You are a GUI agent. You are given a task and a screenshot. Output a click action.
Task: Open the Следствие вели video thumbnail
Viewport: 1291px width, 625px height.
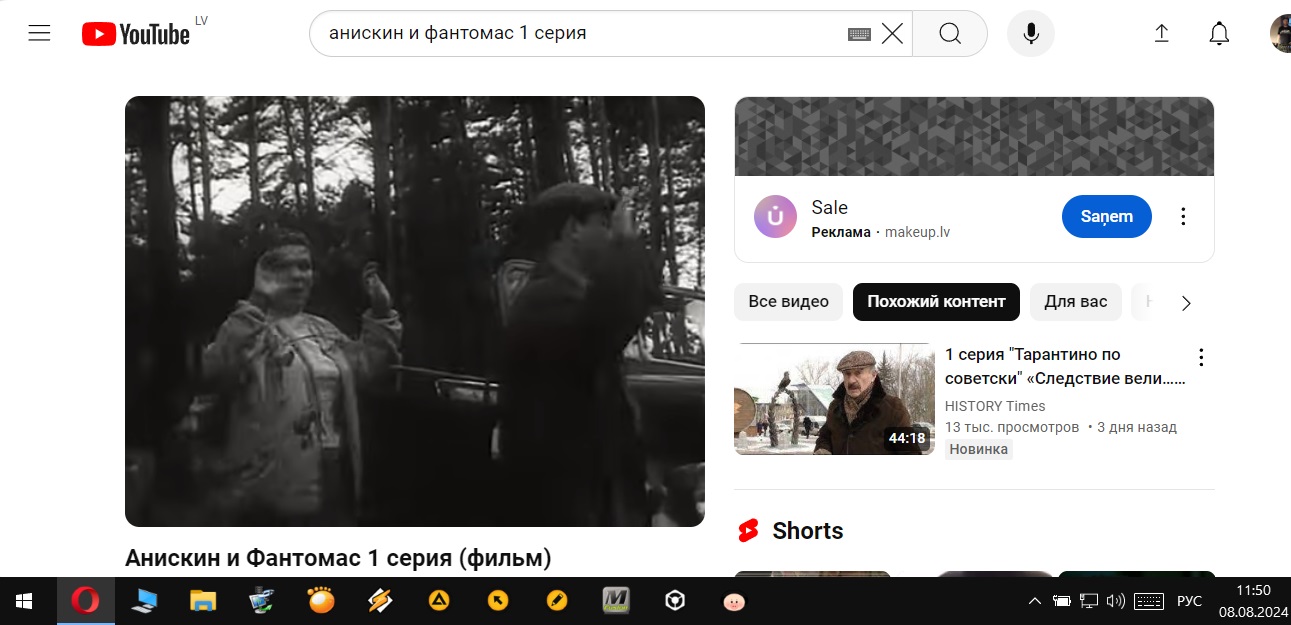(x=834, y=399)
